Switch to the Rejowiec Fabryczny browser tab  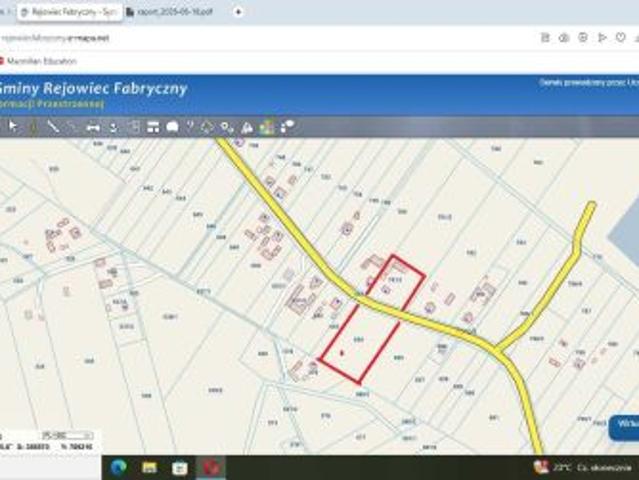click(x=70, y=12)
